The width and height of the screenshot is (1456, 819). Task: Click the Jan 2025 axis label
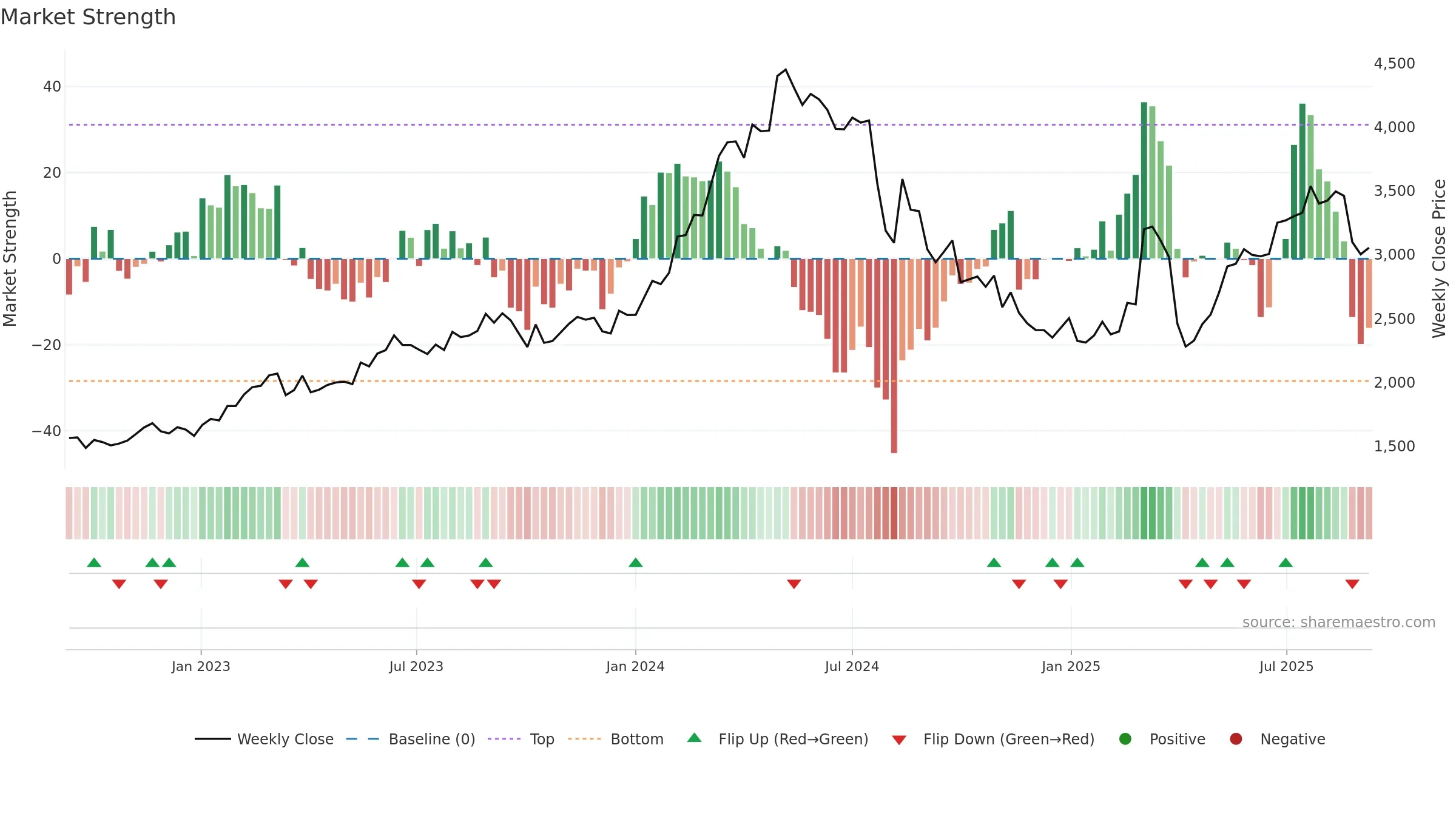coord(1071,667)
